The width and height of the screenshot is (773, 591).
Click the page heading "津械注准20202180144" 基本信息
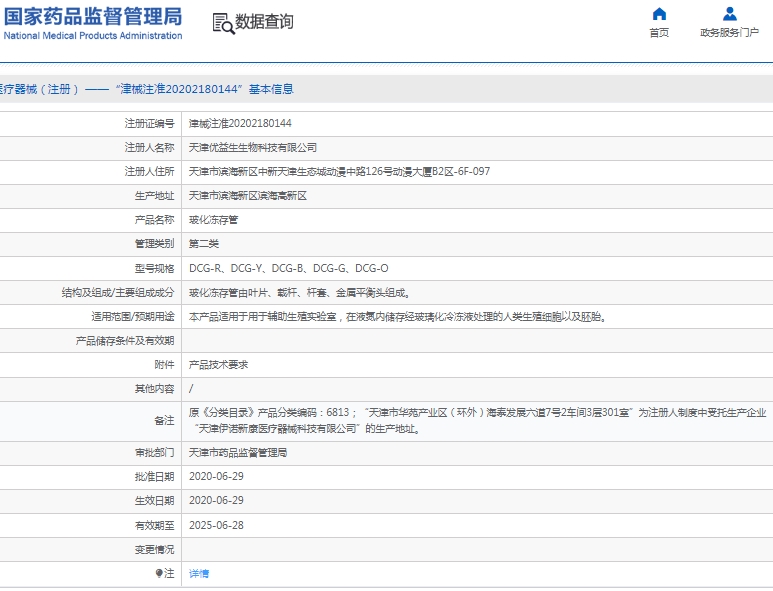point(205,89)
